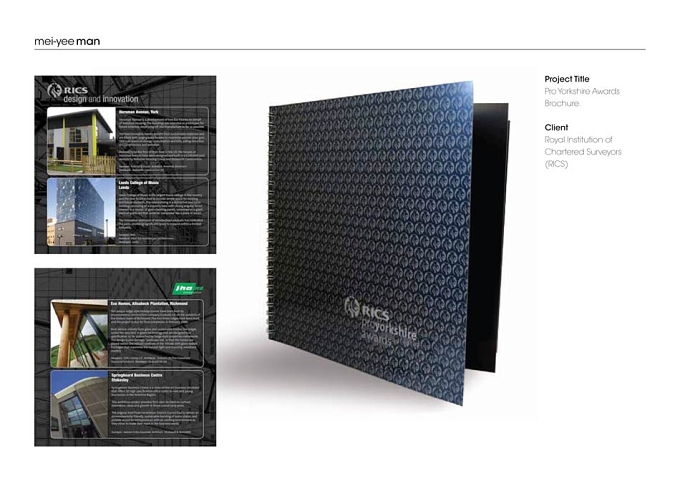This screenshot has height=481, width=680.
Task: Click the mei-yee man header name
Action: coord(67,42)
